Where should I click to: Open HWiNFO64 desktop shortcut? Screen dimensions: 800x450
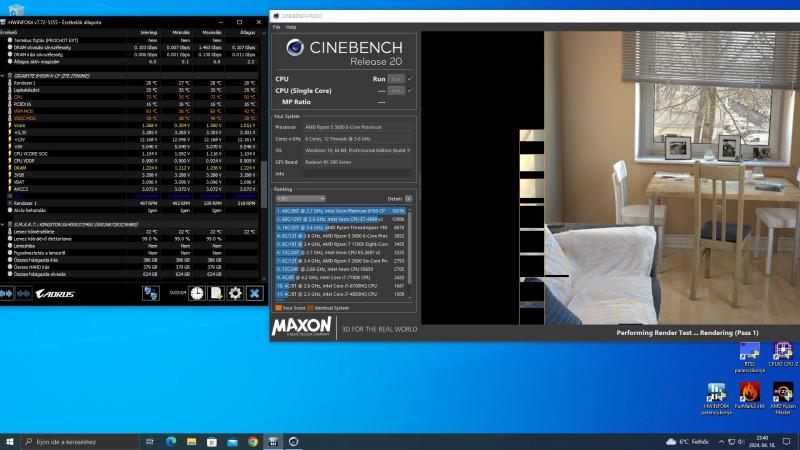(x=716, y=398)
